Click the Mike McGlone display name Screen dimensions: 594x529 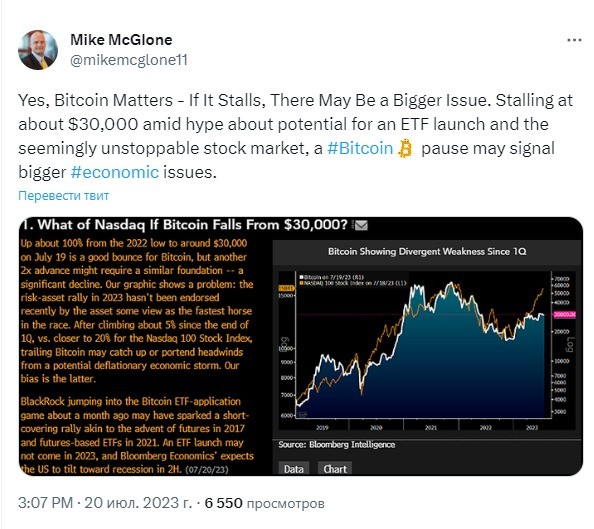[x=121, y=40]
